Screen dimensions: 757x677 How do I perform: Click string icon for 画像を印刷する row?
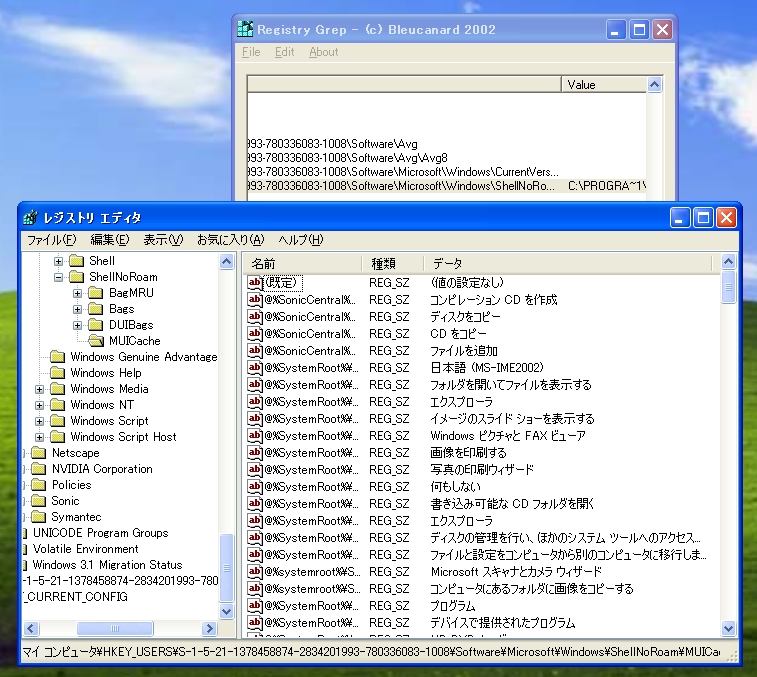point(255,452)
